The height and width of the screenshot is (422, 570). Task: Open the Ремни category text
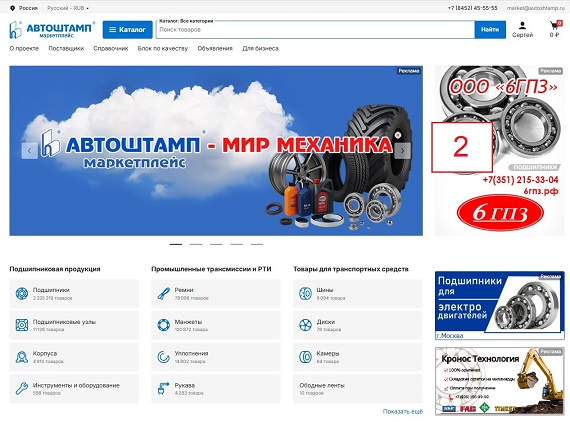pyautogui.click(x=184, y=290)
